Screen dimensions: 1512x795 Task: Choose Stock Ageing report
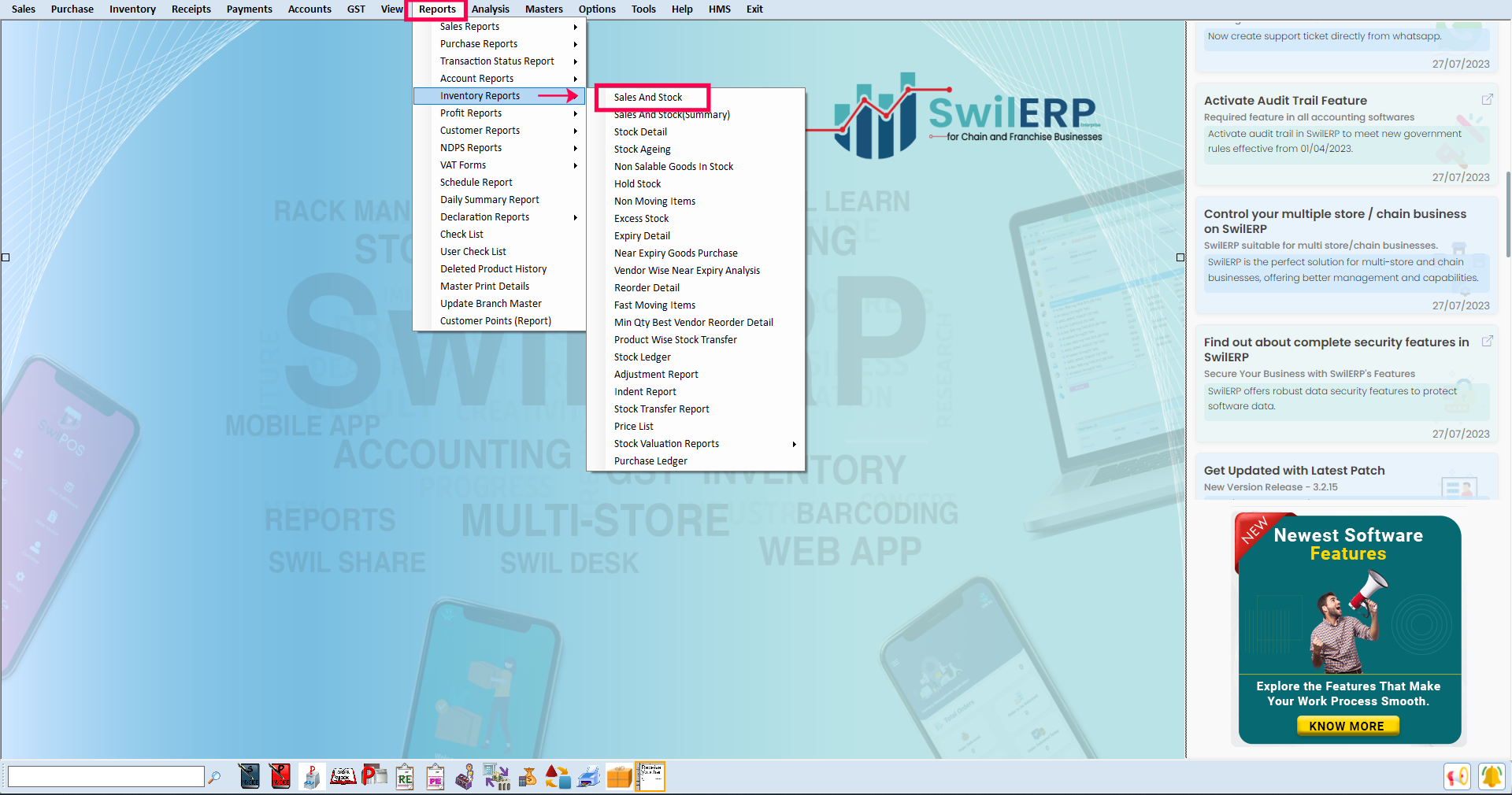click(643, 150)
